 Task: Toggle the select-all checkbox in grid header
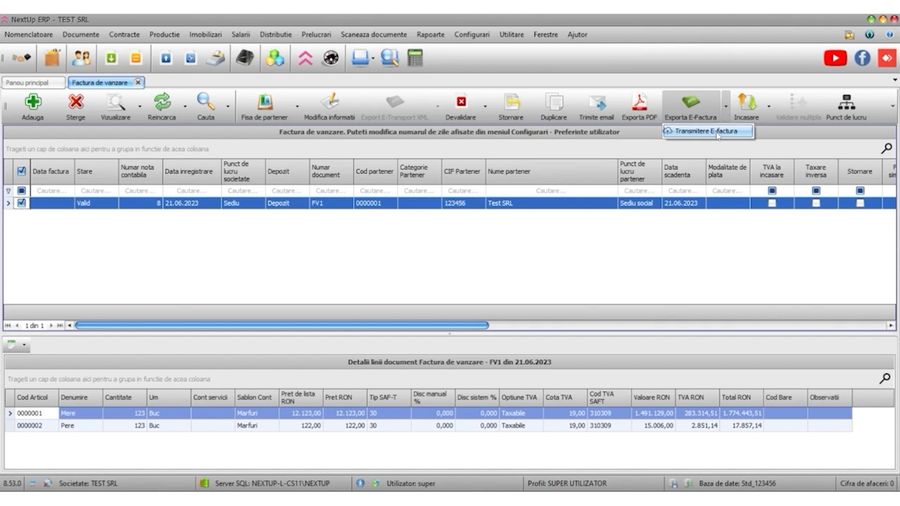22,171
